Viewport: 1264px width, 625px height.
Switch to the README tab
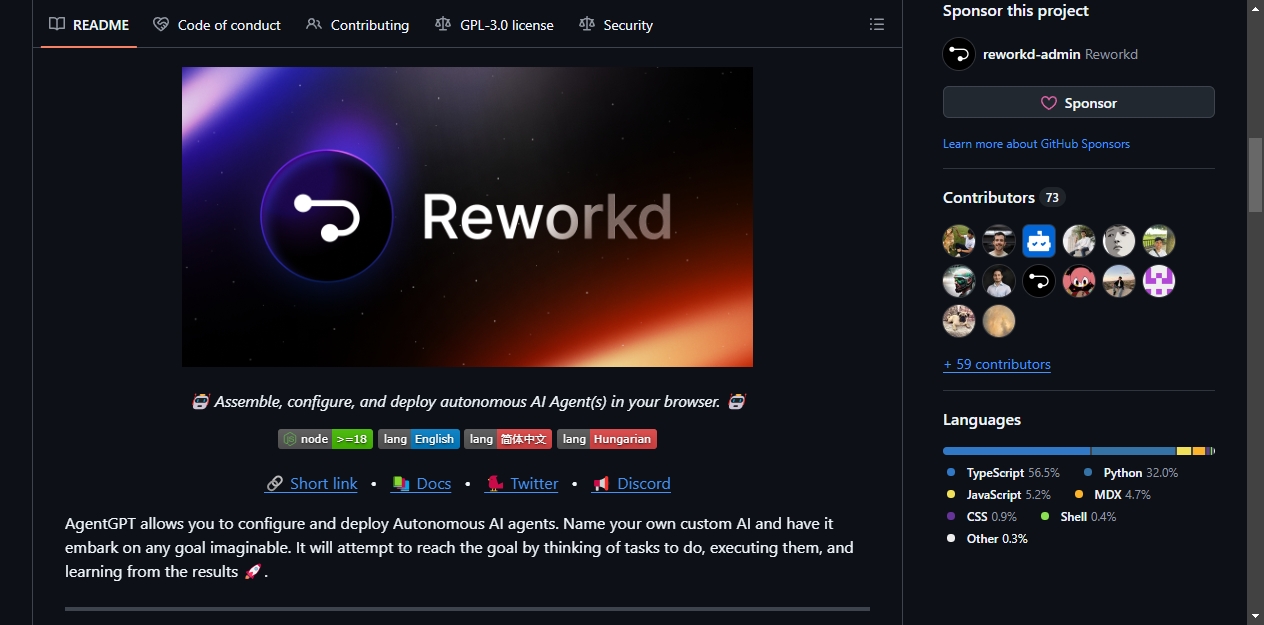coord(89,24)
